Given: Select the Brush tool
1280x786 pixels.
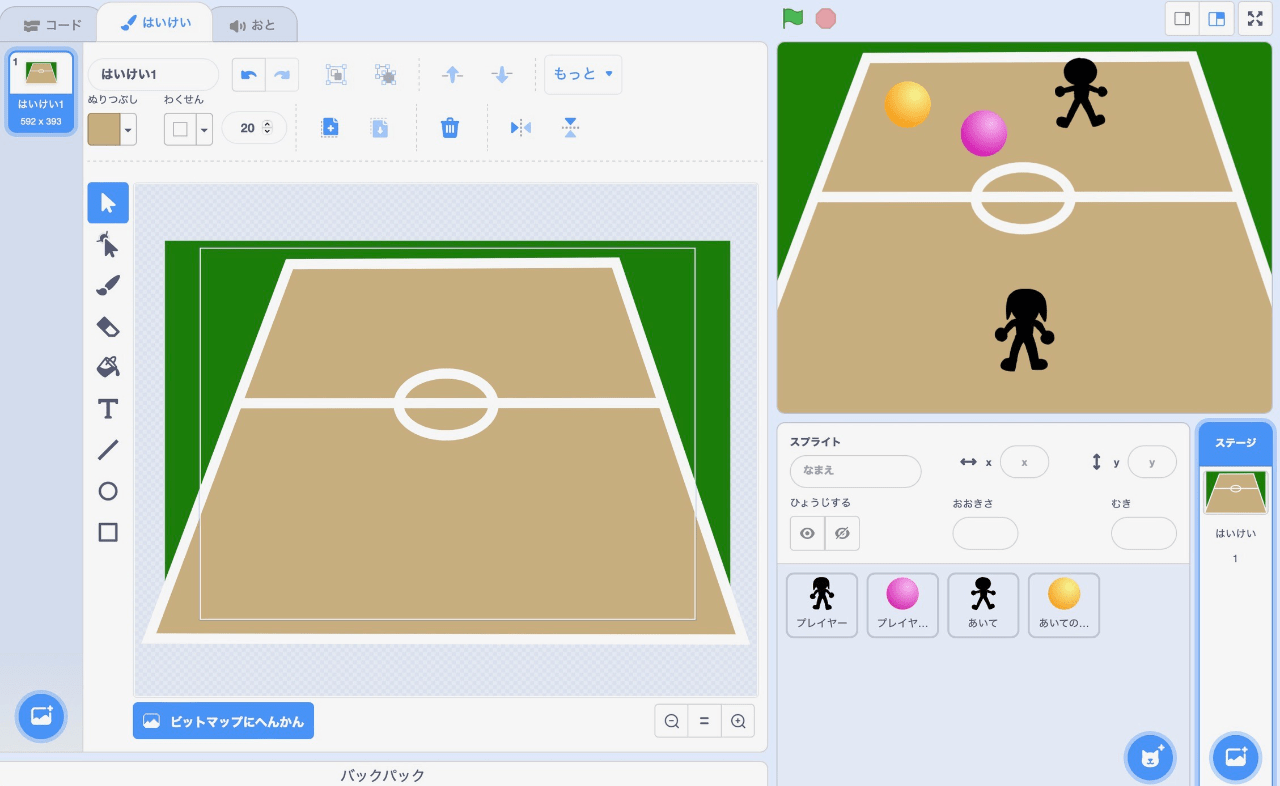Looking at the screenshot, I should (108, 285).
